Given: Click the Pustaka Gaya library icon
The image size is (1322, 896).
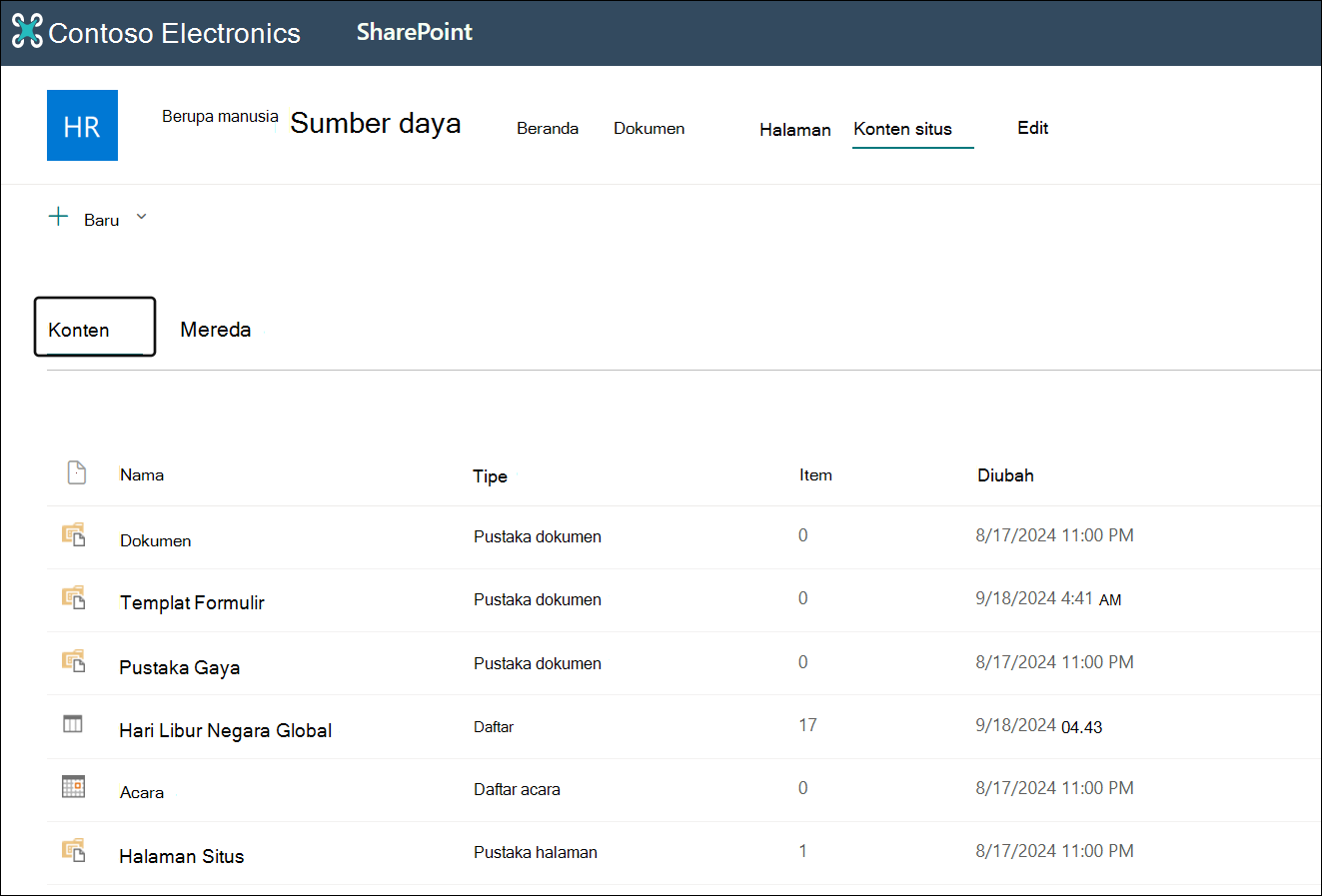Looking at the screenshot, I should pos(74,661).
